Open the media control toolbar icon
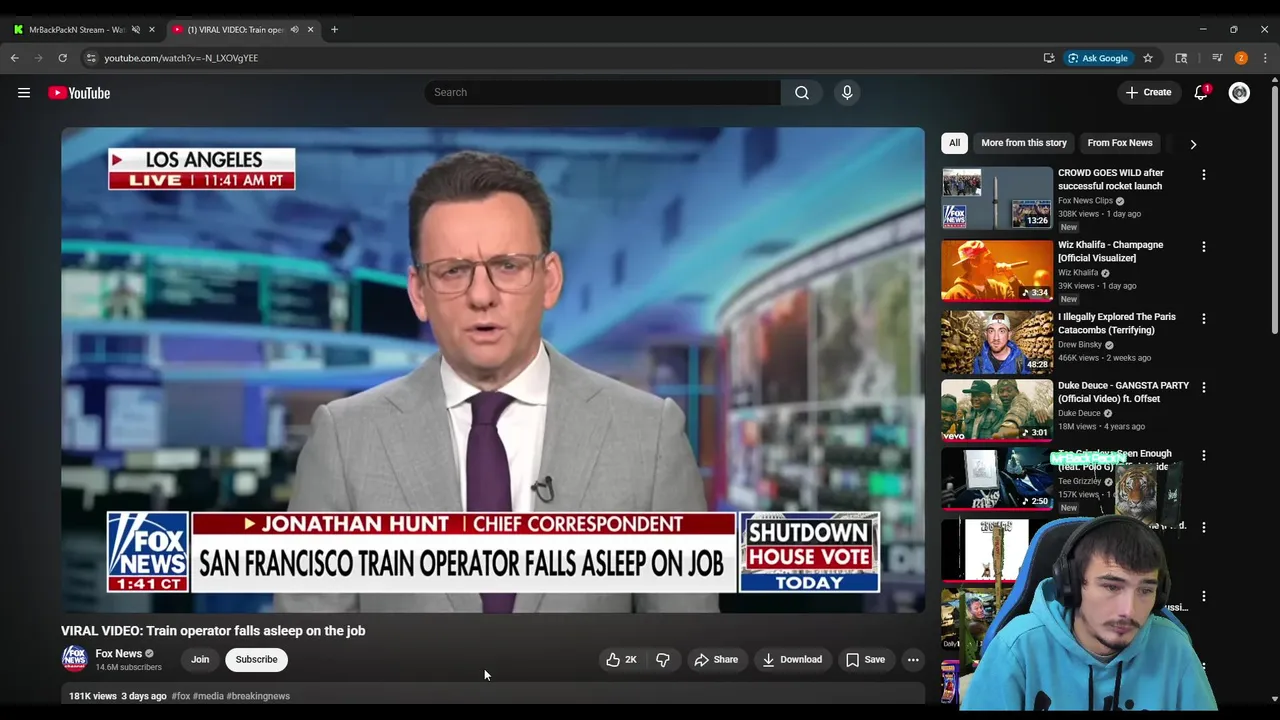 (1217, 58)
